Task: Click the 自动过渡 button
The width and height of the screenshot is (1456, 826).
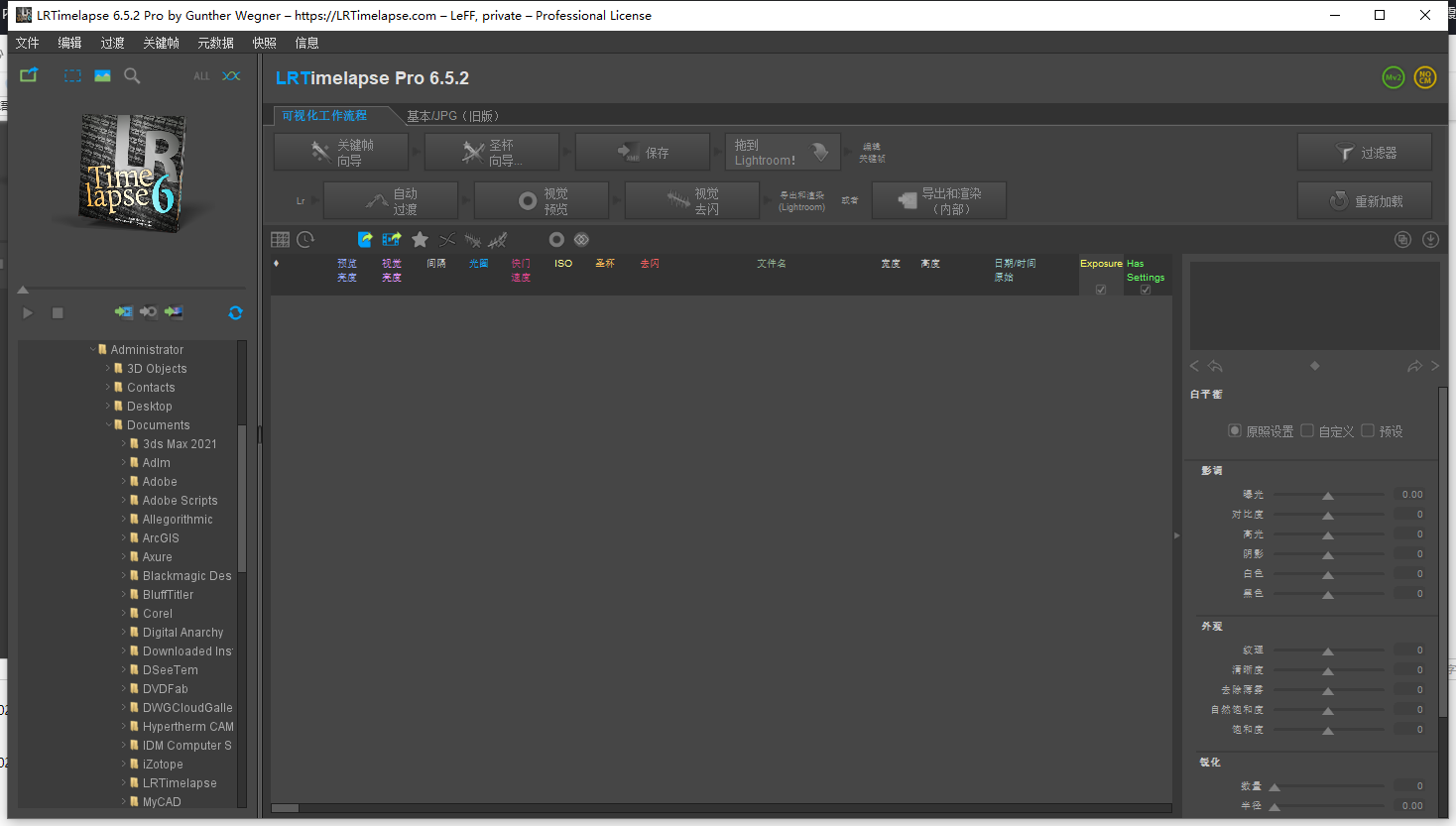Action: coord(391,200)
